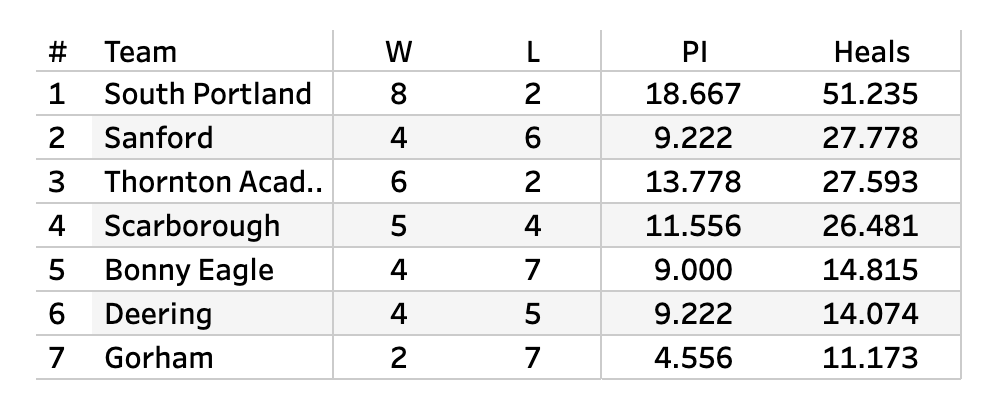This screenshot has height=398, width=996.
Task: Select the Sanford team name
Action: (158, 138)
